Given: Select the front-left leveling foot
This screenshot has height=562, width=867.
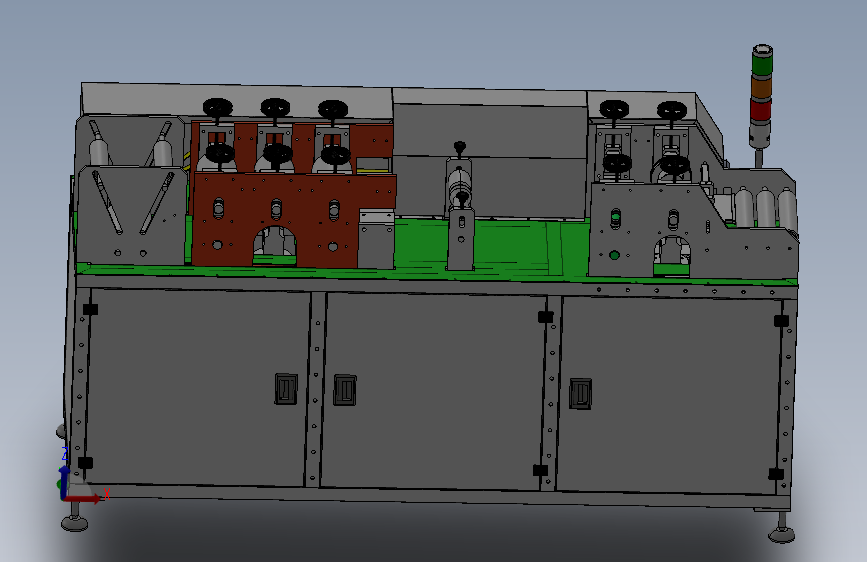Looking at the screenshot, I should point(74,518).
